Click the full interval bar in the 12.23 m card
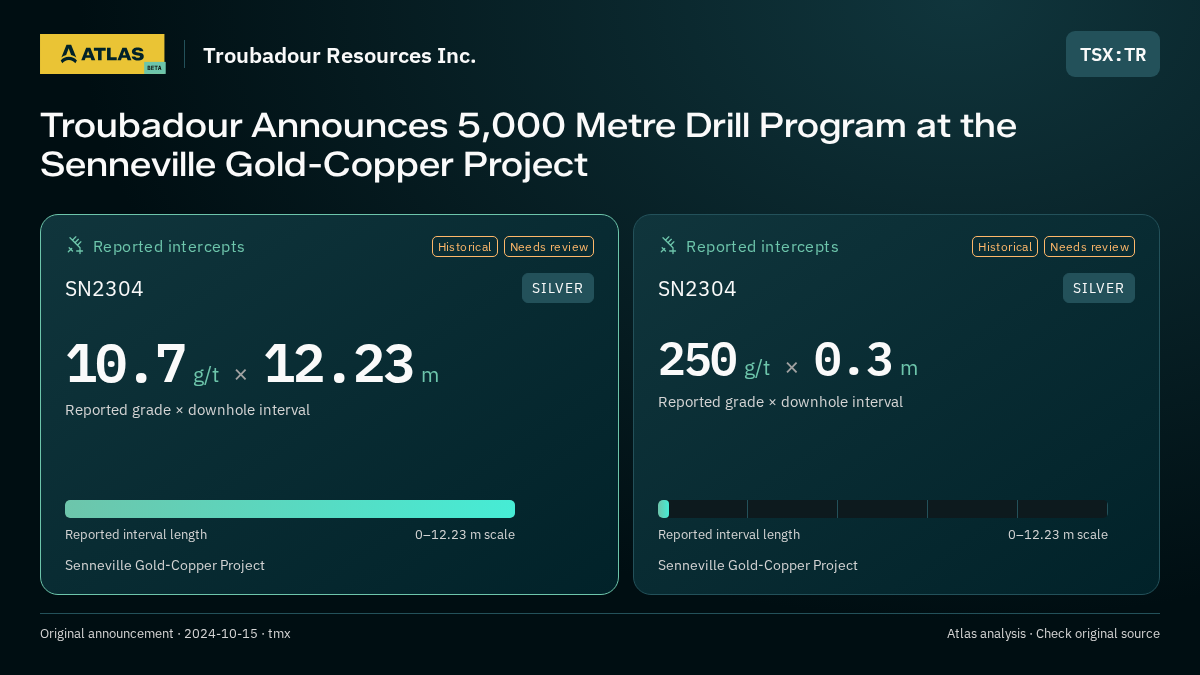 click(x=290, y=509)
